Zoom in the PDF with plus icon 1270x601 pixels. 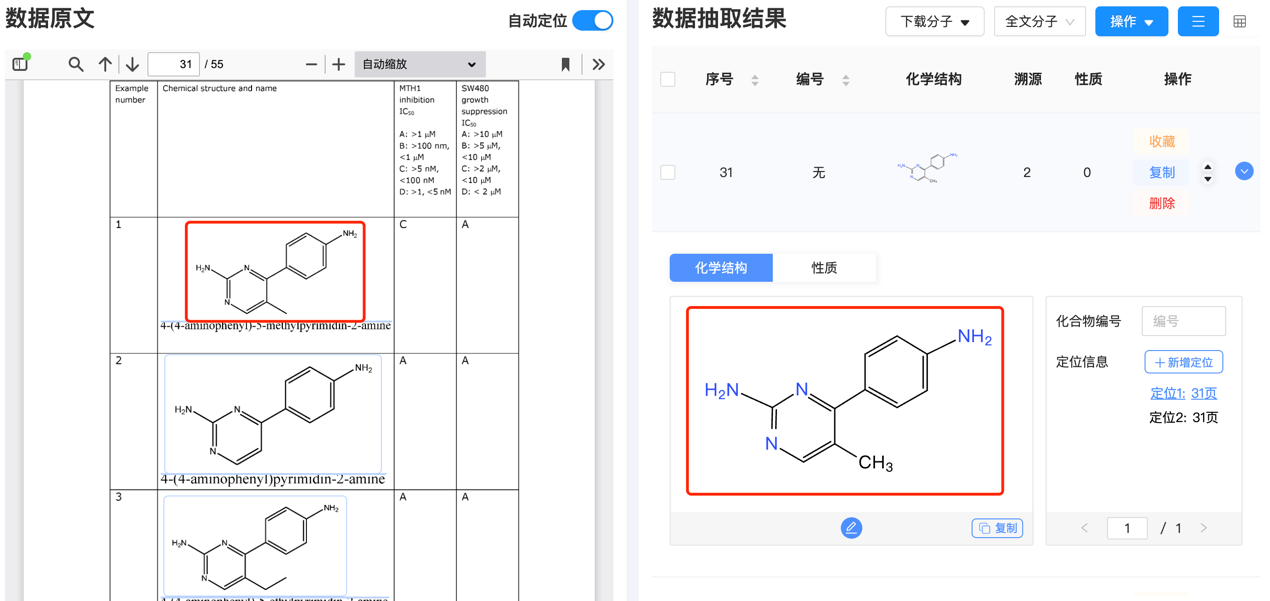(338, 63)
